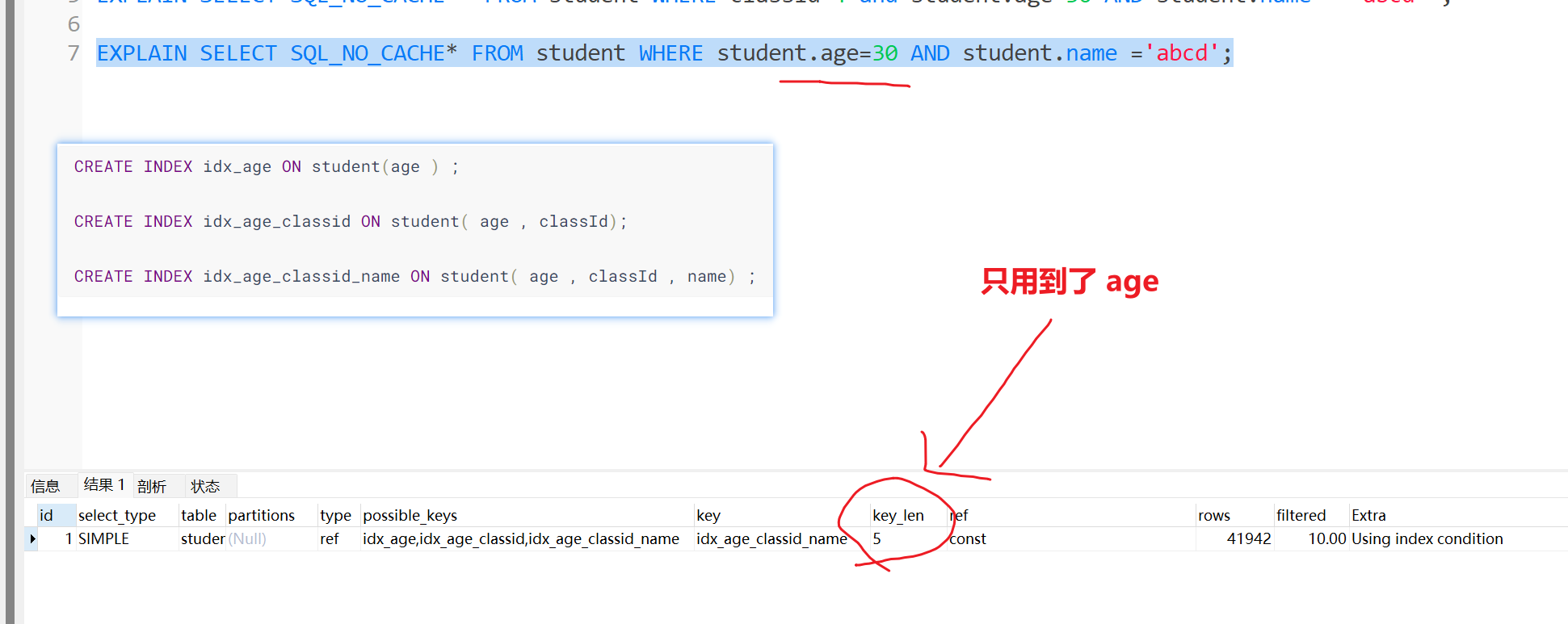The width and height of the screenshot is (1568, 624).
Task: Select the SIMPLE cell in results
Action: (x=103, y=538)
